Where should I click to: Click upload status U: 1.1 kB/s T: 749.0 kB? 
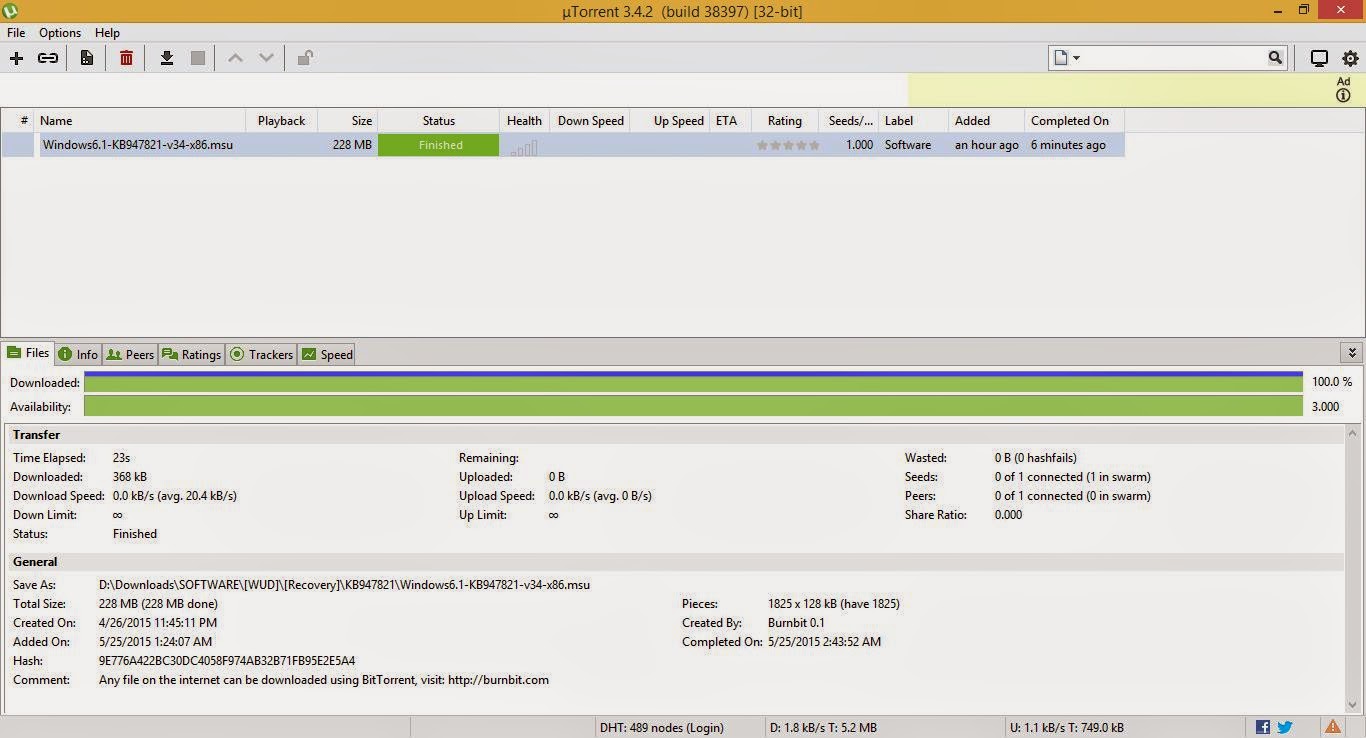click(x=1067, y=727)
